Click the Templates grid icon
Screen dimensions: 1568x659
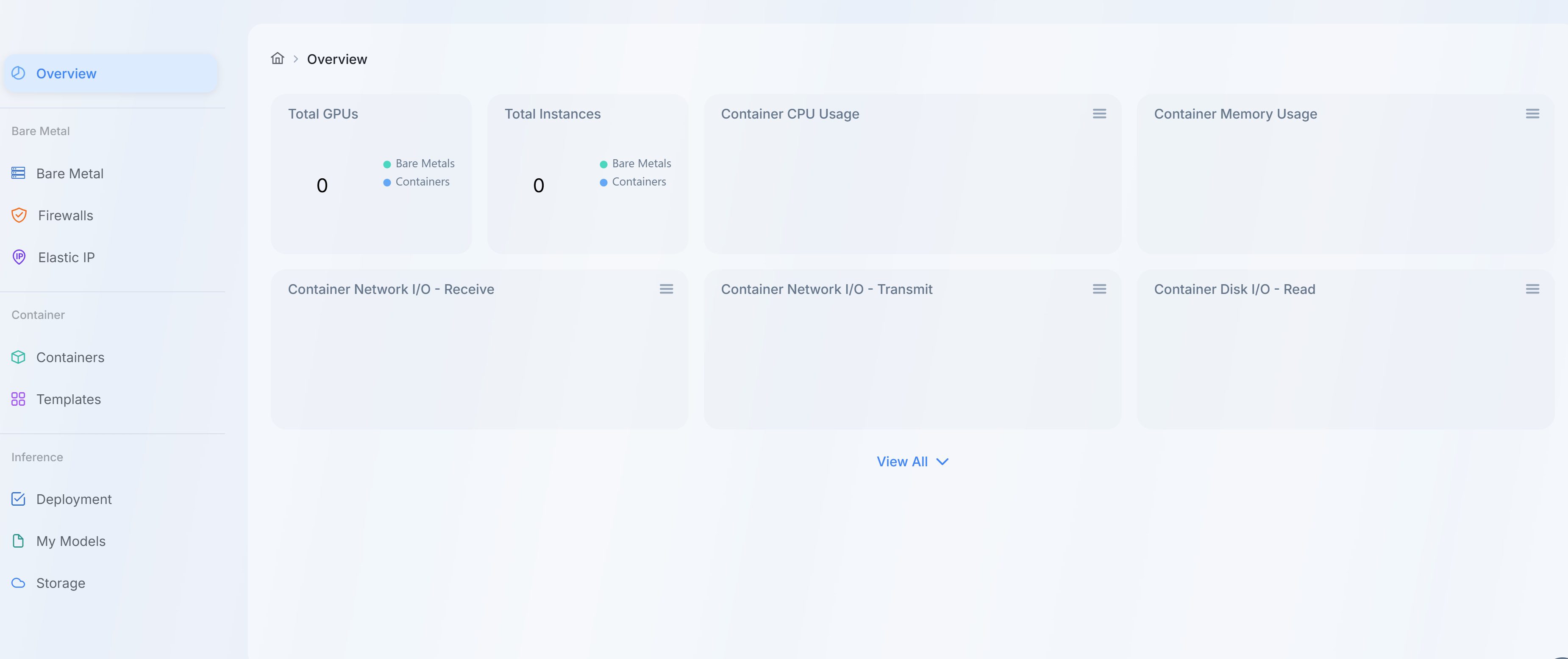(18, 399)
